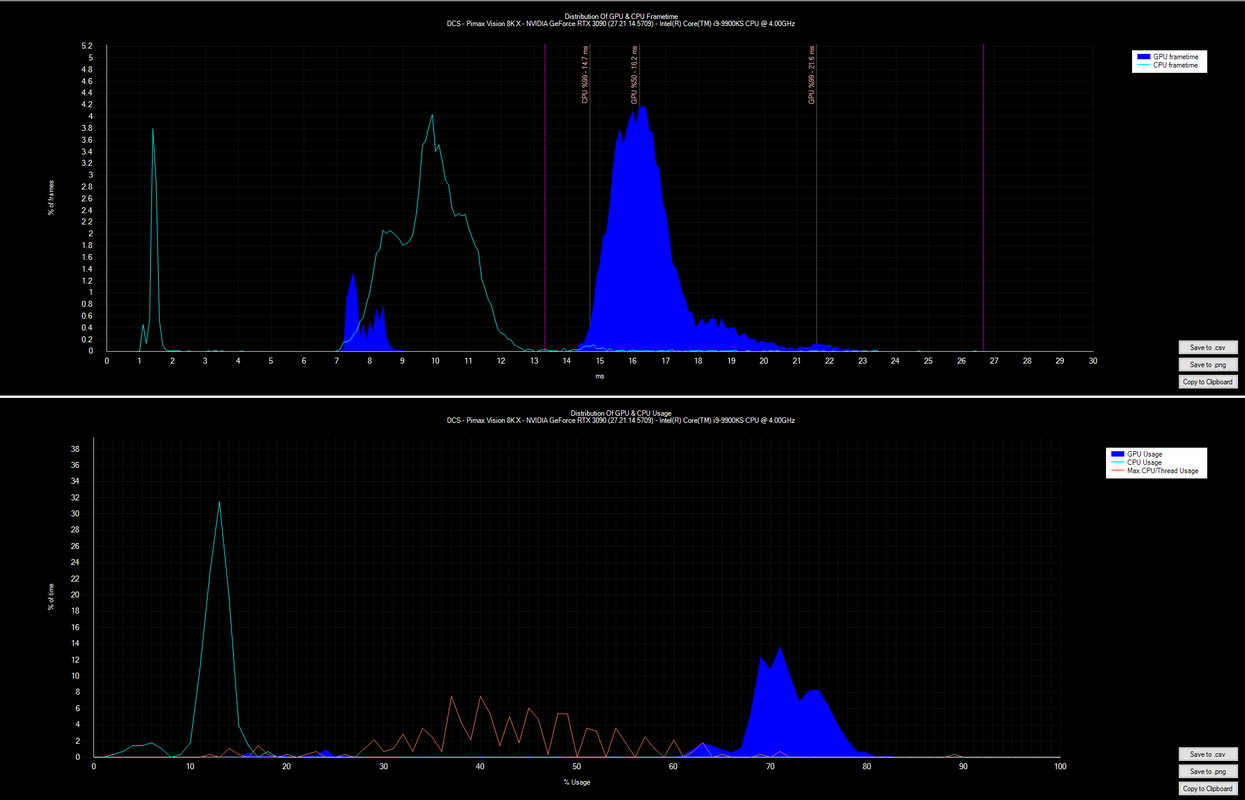Viewport: 1245px width, 800px height.
Task: Click the blue GPU frametime legend swatch
Action: [1144, 57]
